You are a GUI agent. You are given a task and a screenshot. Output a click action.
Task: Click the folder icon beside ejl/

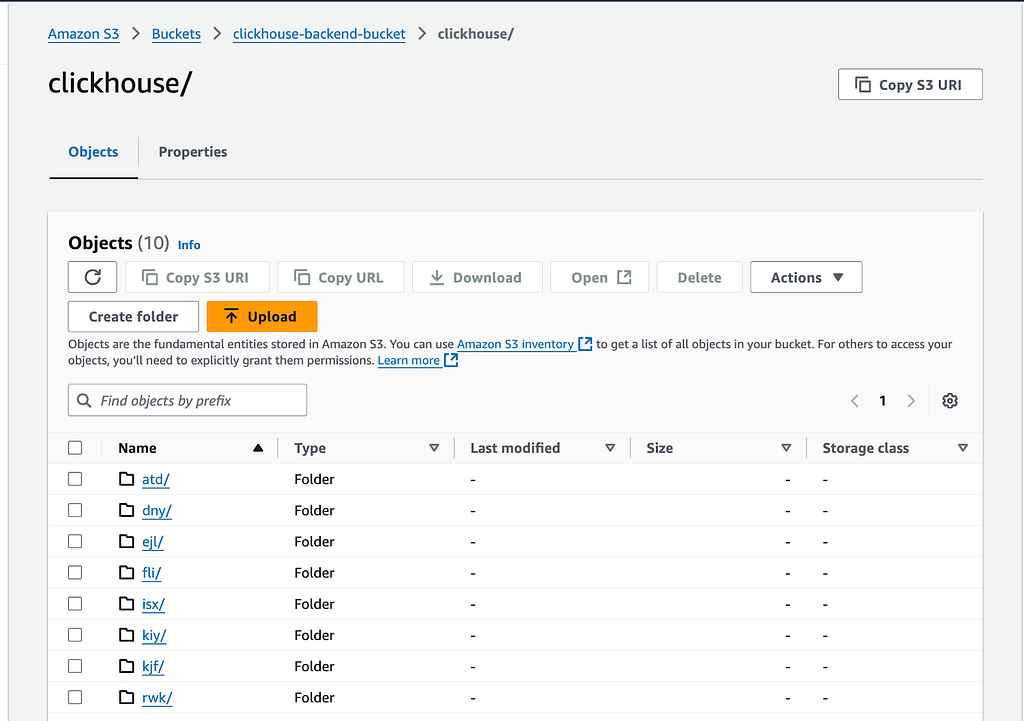pos(127,541)
